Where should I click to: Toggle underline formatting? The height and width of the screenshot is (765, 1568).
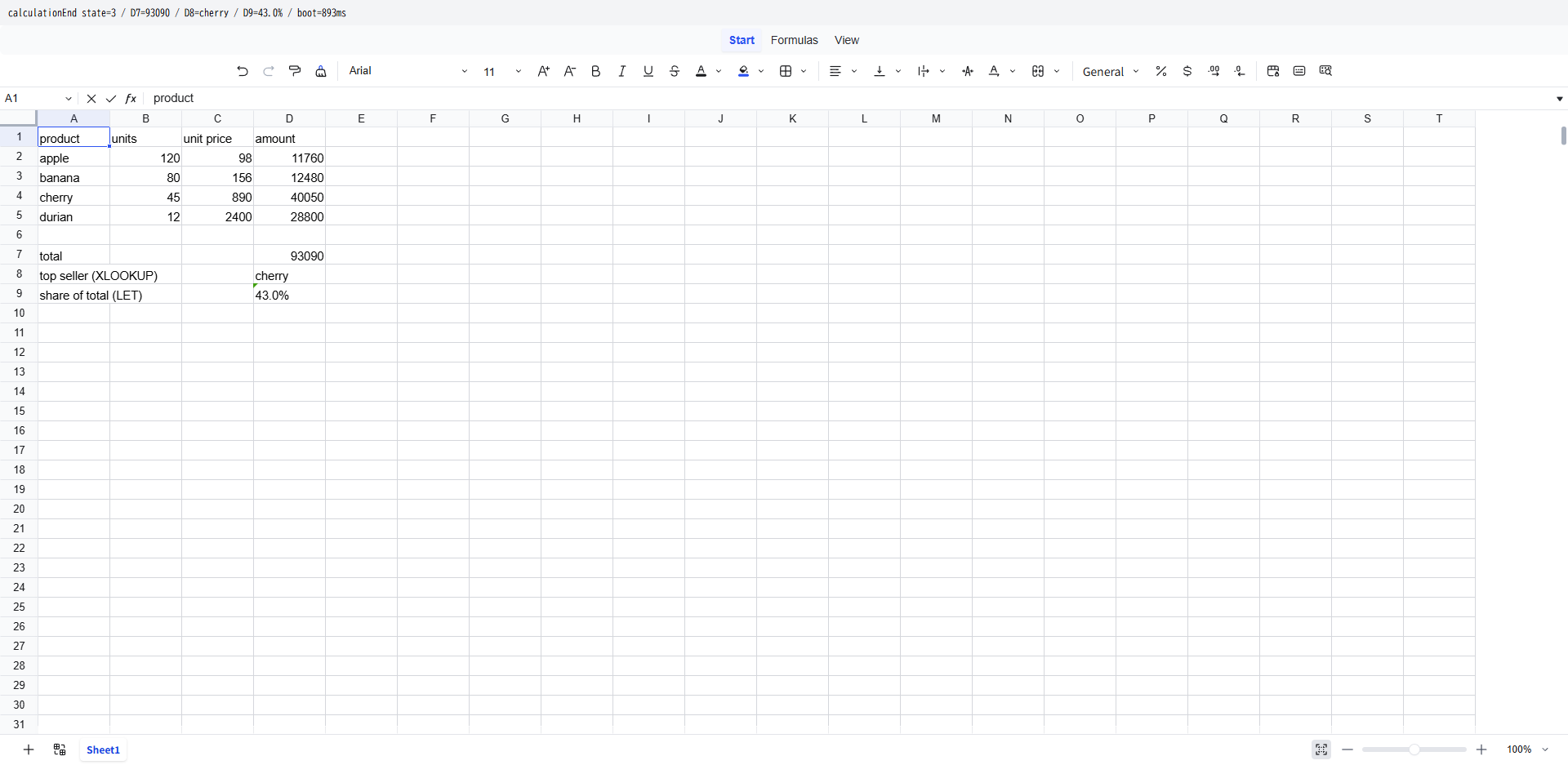648,71
